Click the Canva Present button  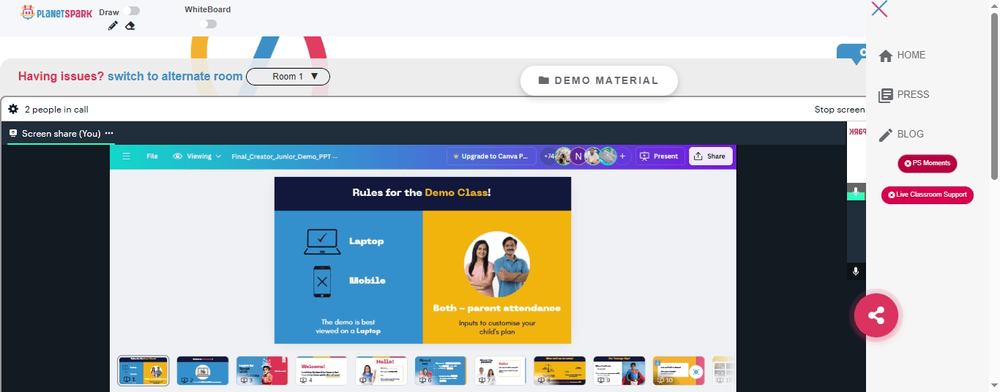[x=659, y=156]
